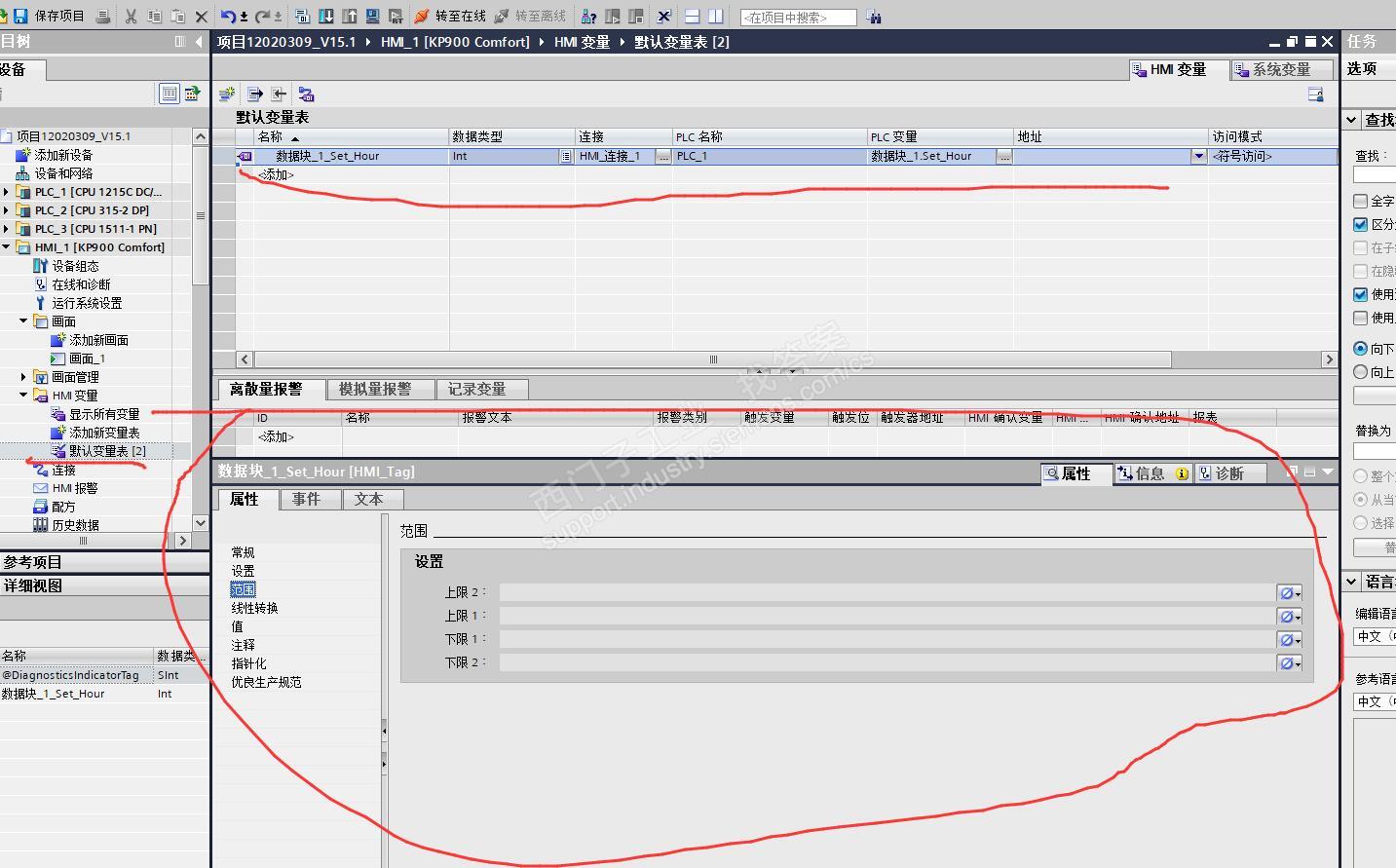
Task: Open 上限 2 constant type dropdown
Action: click(1289, 592)
